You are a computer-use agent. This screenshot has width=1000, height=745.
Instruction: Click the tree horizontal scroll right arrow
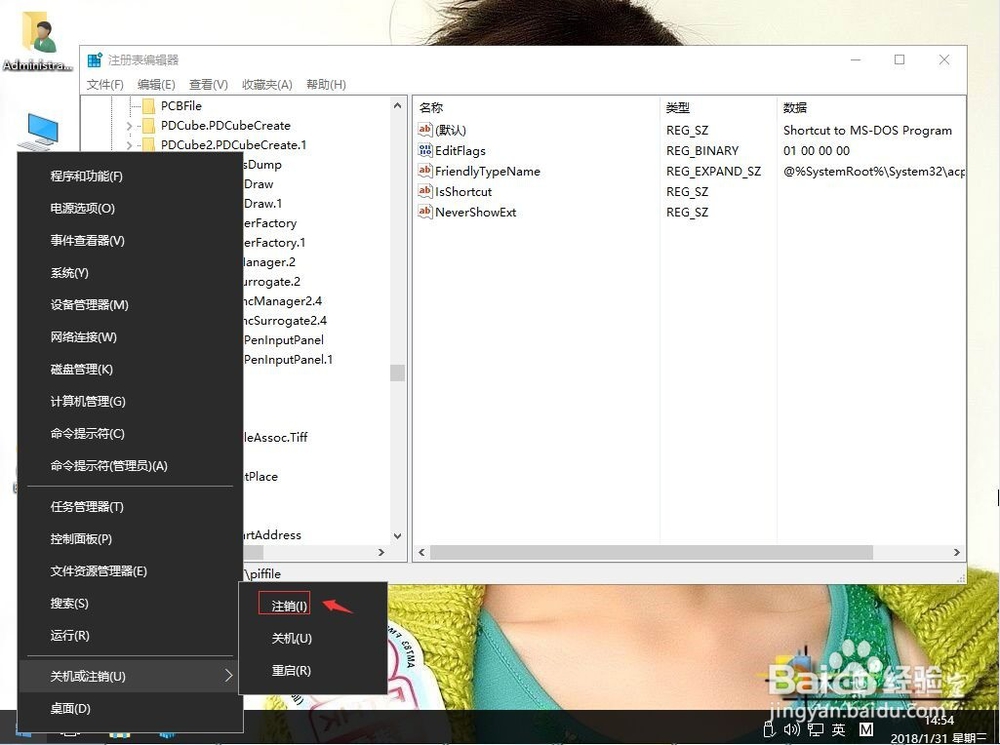coord(381,552)
